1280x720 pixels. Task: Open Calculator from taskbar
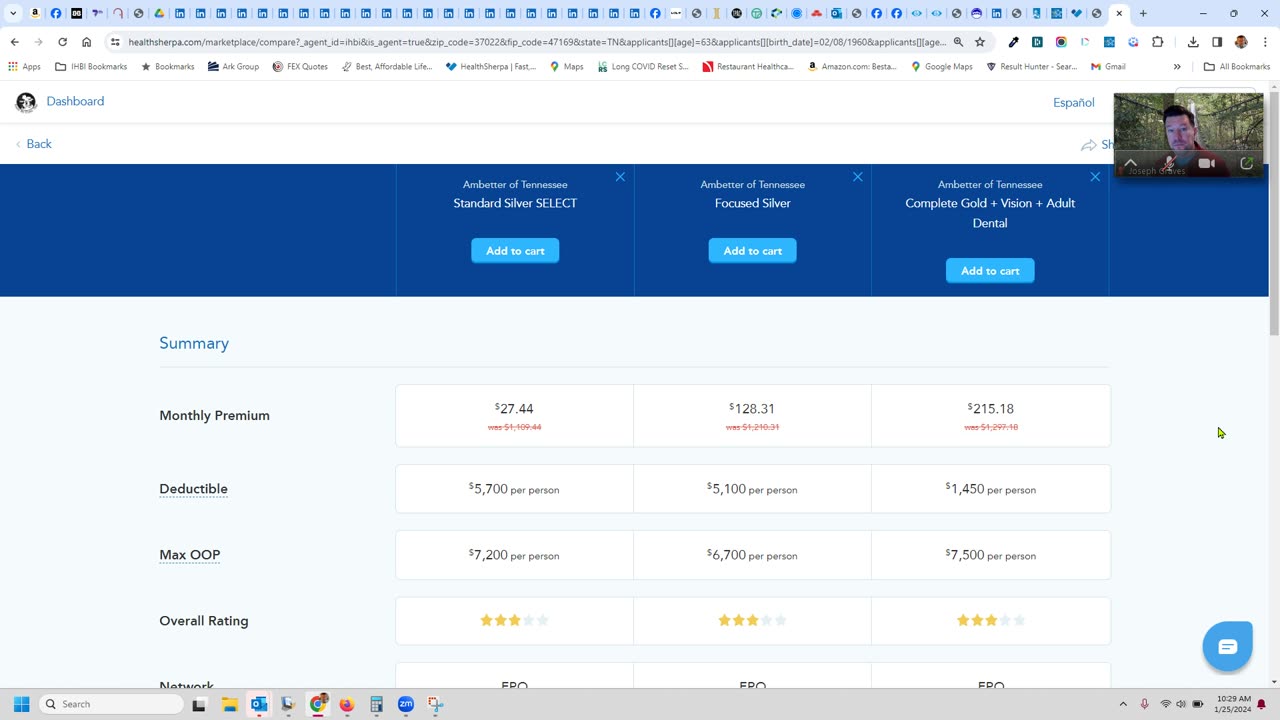pyautogui.click(x=376, y=704)
